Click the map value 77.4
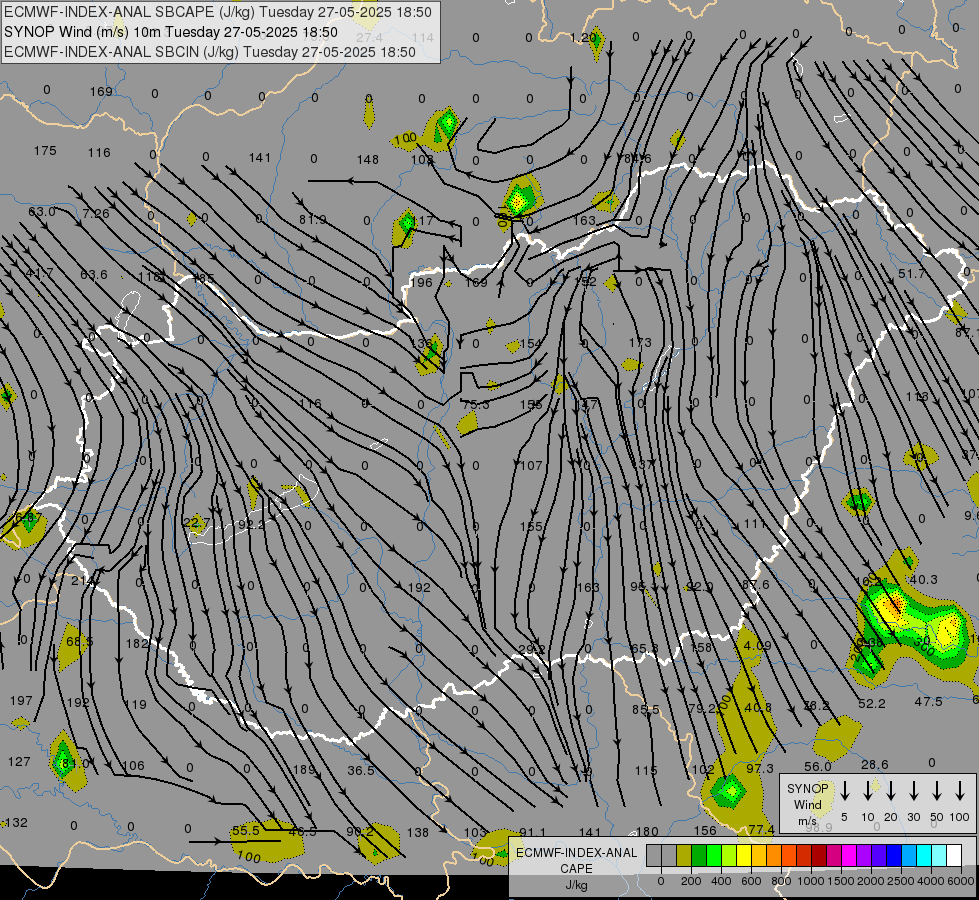Image resolution: width=979 pixels, height=900 pixels. point(761,829)
